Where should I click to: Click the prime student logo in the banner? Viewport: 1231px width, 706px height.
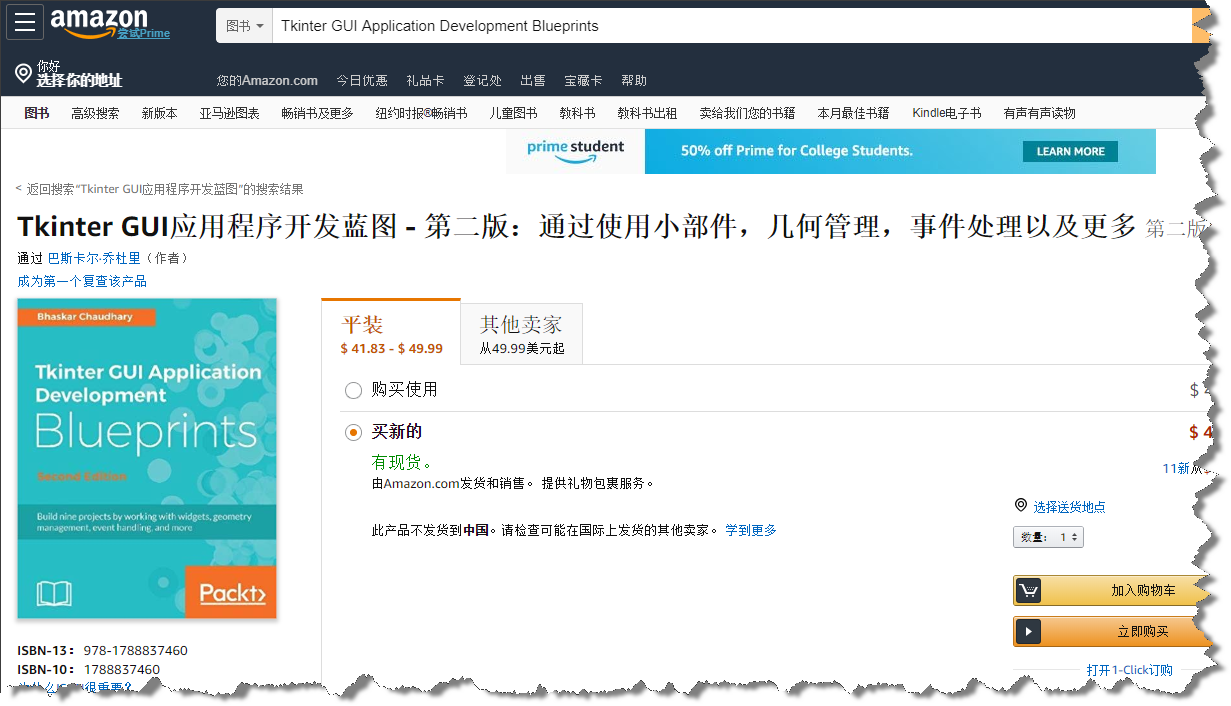pos(575,150)
